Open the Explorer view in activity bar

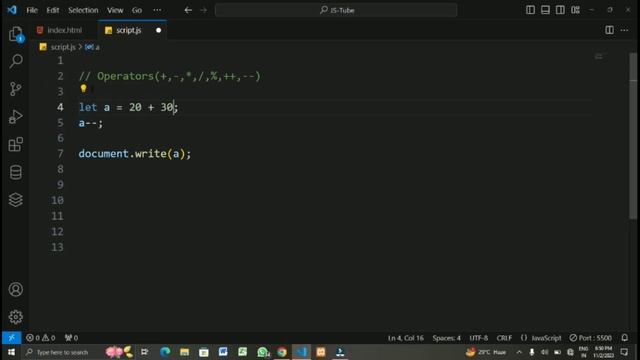pos(16,34)
